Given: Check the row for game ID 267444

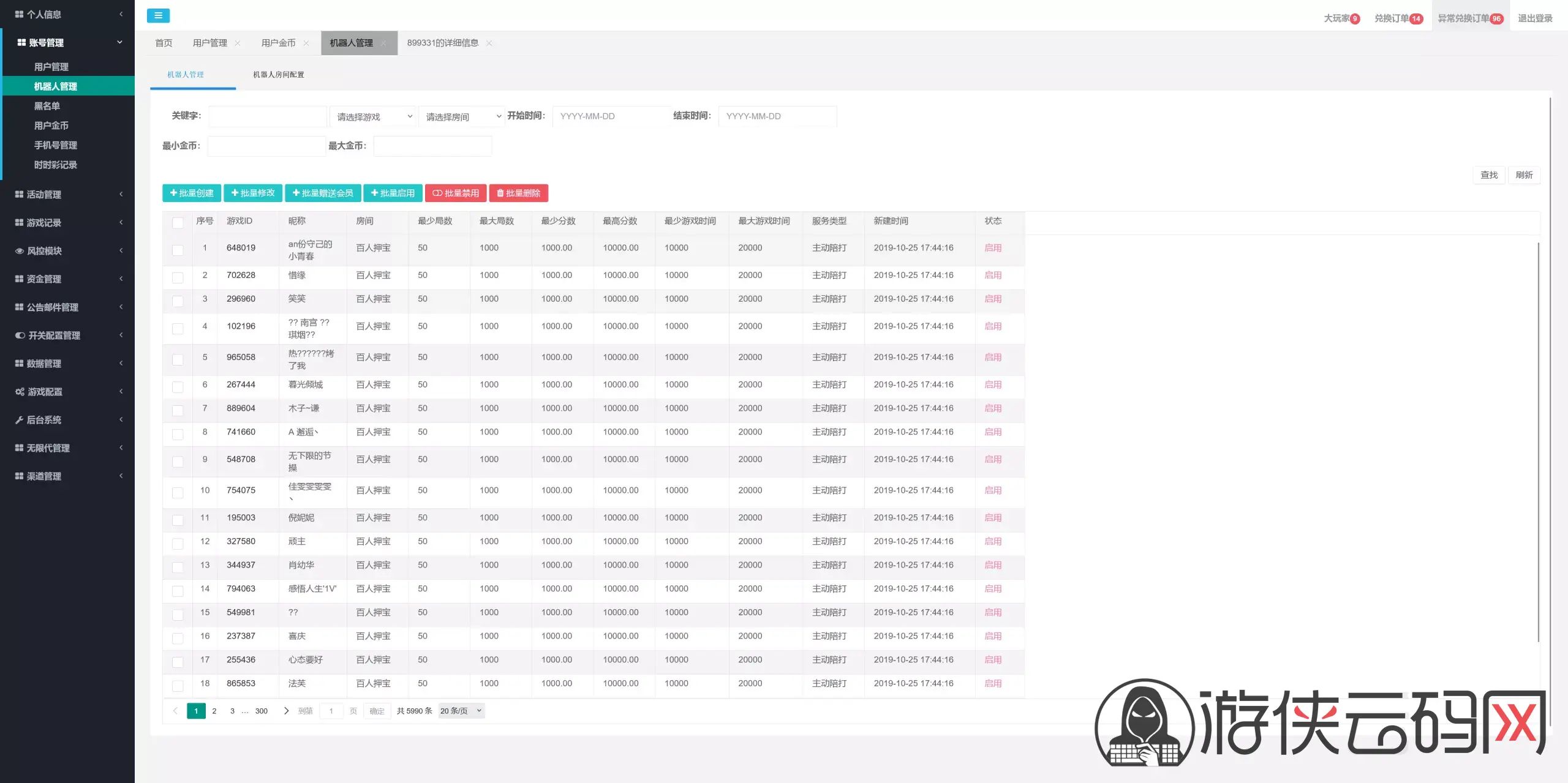Looking at the screenshot, I should click(178, 387).
